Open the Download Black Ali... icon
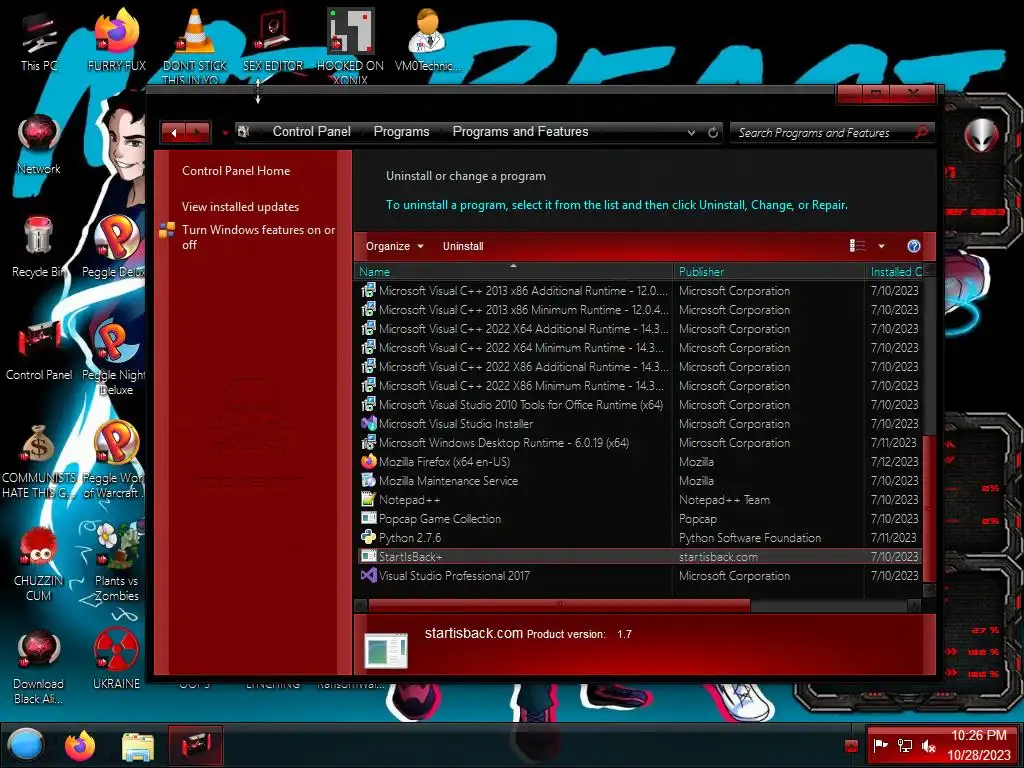 click(x=39, y=667)
